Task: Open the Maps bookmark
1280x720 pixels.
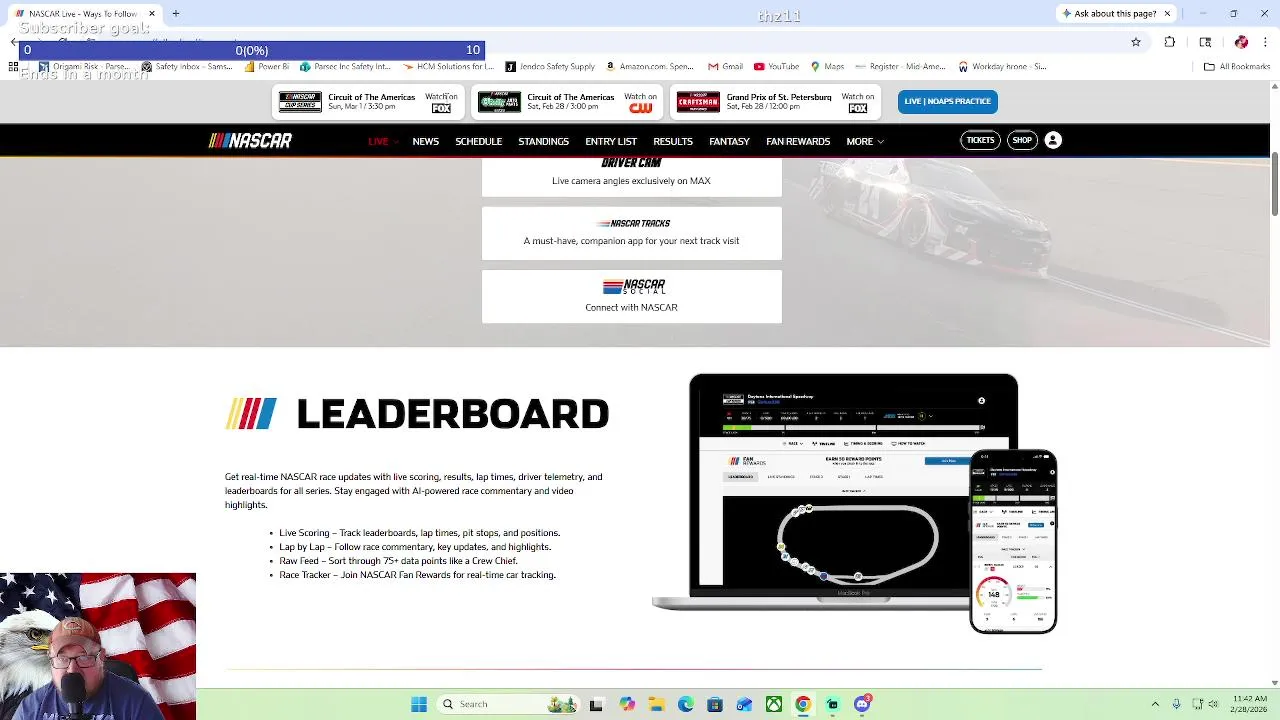Action: pyautogui.click(x=827, y=67)
